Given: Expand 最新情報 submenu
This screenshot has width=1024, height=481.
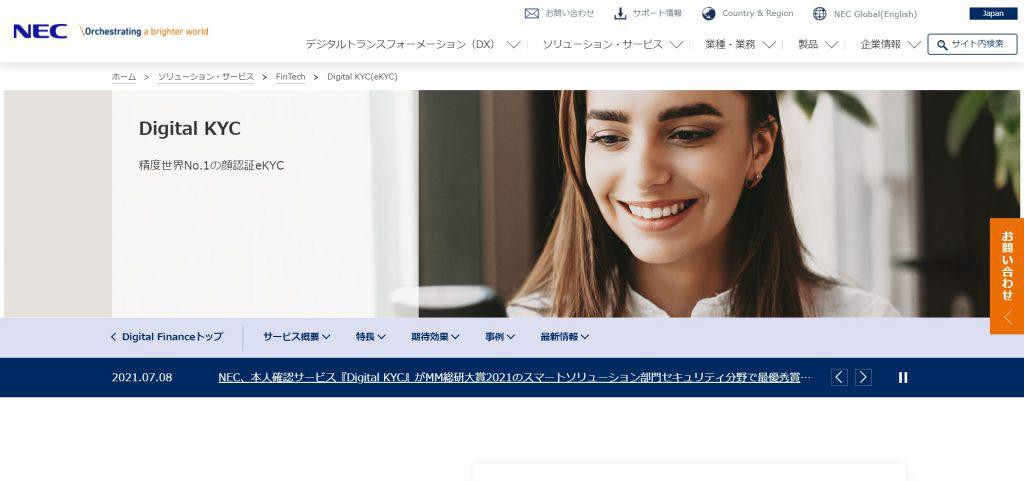Looking at the screenshot, I should (564, 337).
